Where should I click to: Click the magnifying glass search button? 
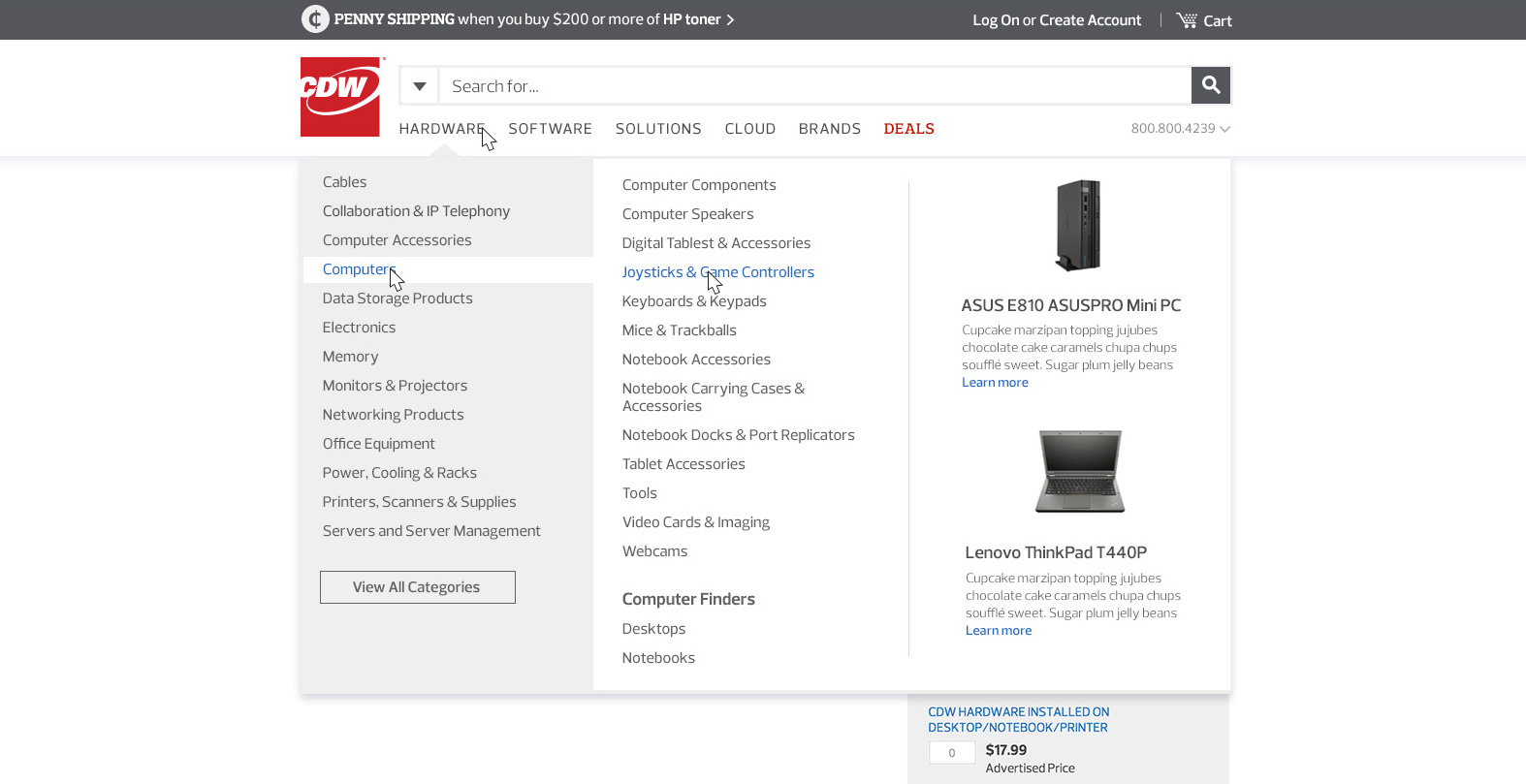click(1210, 85)
